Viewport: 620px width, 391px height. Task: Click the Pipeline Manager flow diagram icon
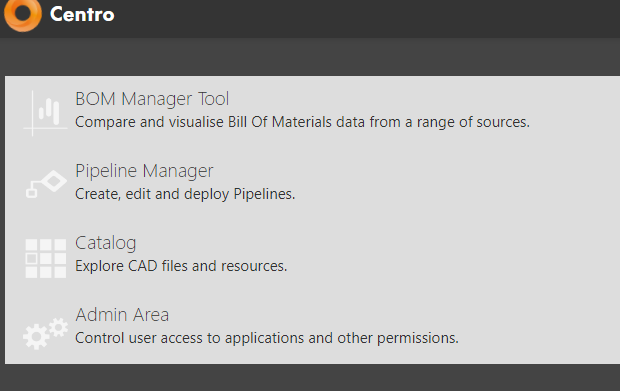46,184
